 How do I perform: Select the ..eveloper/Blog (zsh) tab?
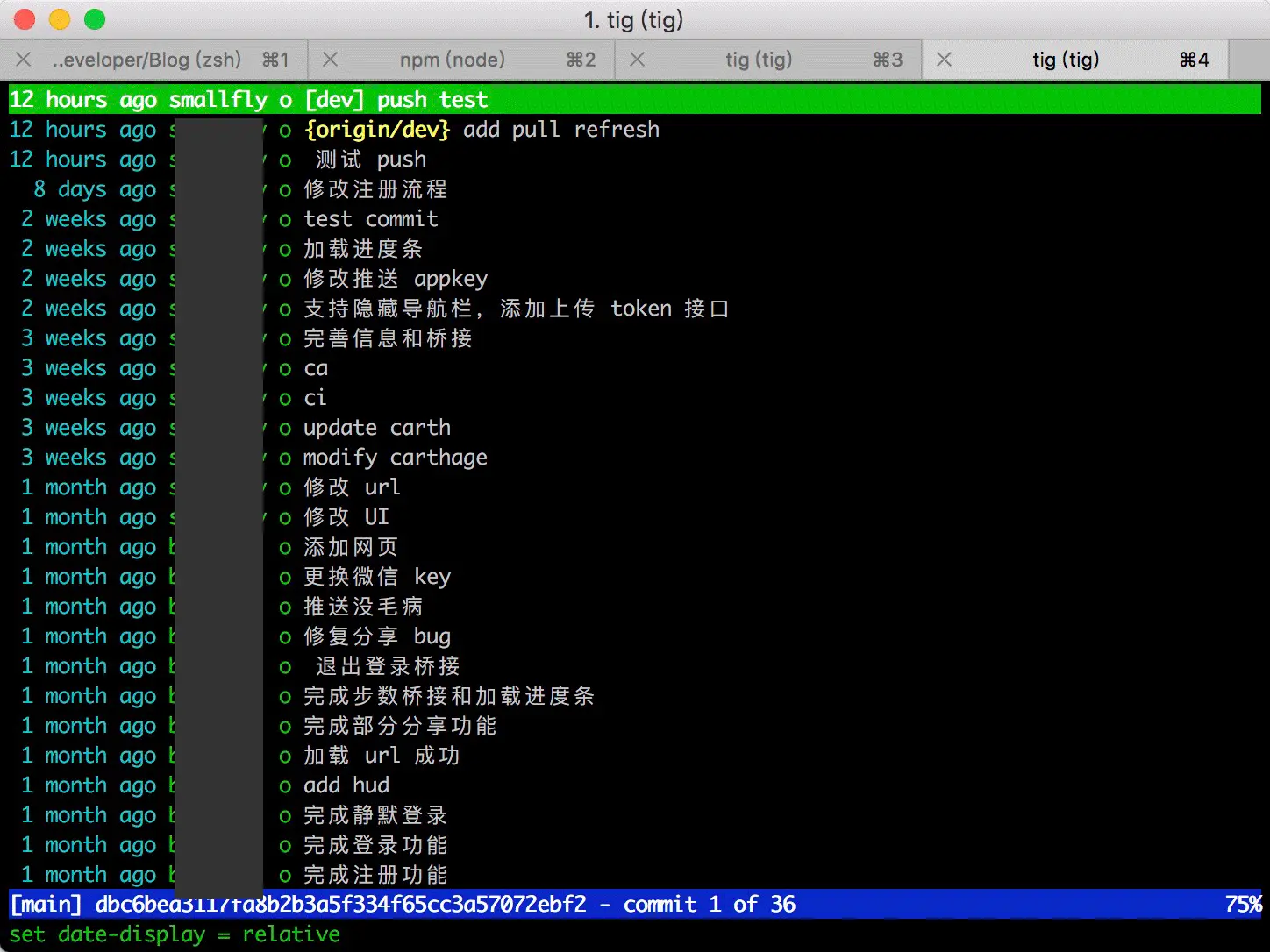(147, 60)
